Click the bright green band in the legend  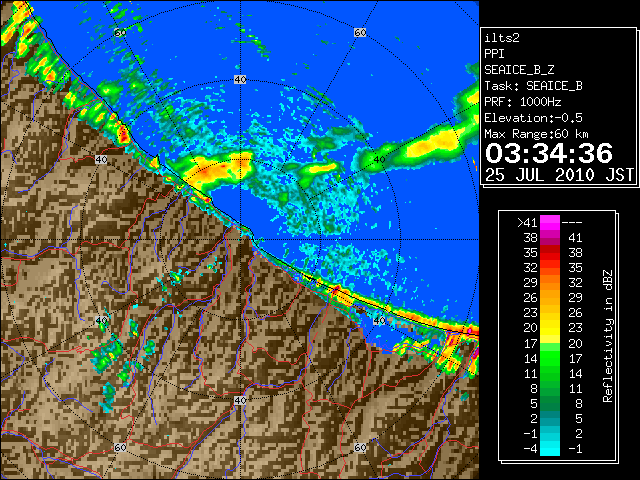[x=550, y=358]
